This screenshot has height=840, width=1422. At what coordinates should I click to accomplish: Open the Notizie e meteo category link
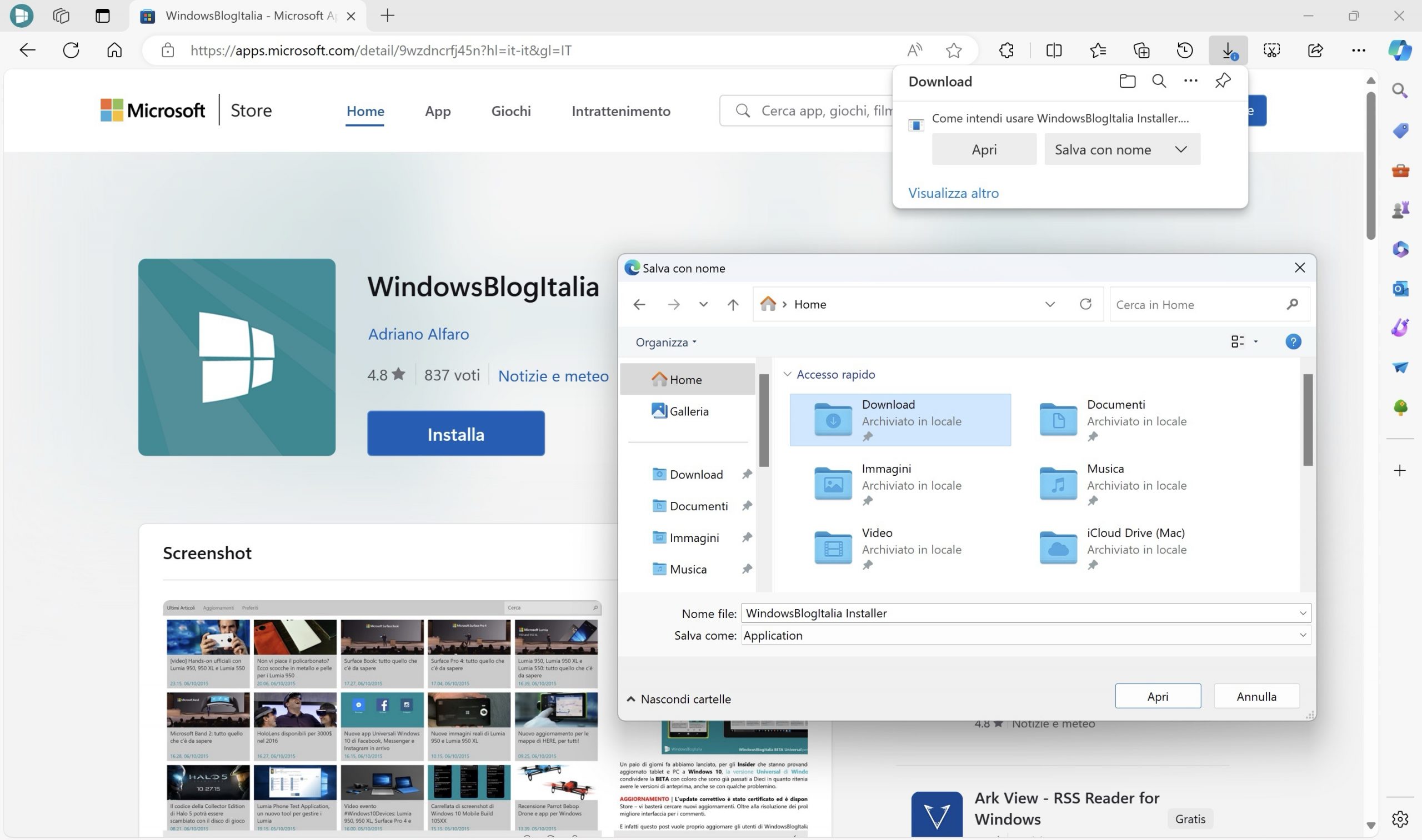[553, 376]
